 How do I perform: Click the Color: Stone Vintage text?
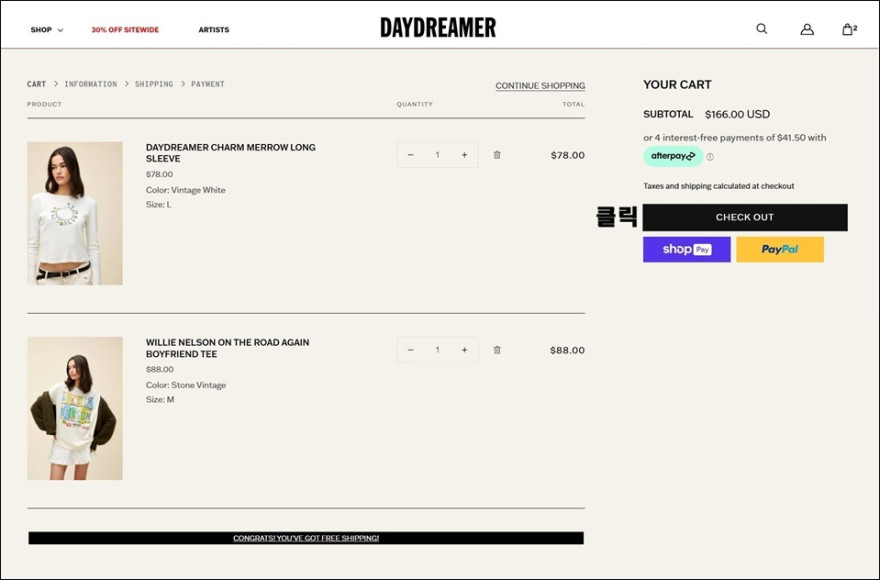coord(186,385)
